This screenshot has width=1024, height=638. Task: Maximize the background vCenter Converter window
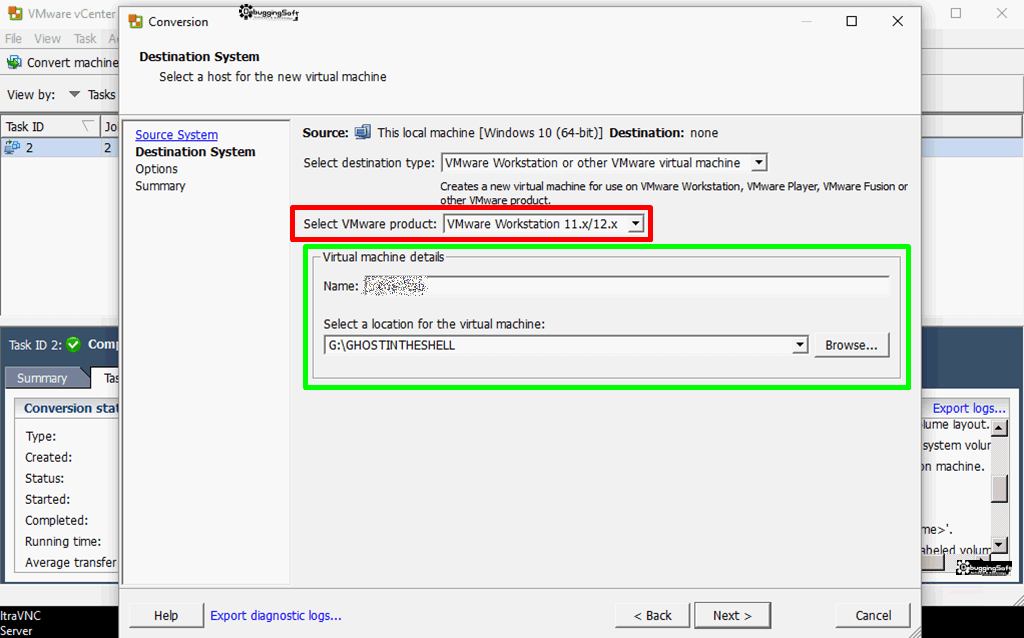pyautogui.click(x=956, y=13)
